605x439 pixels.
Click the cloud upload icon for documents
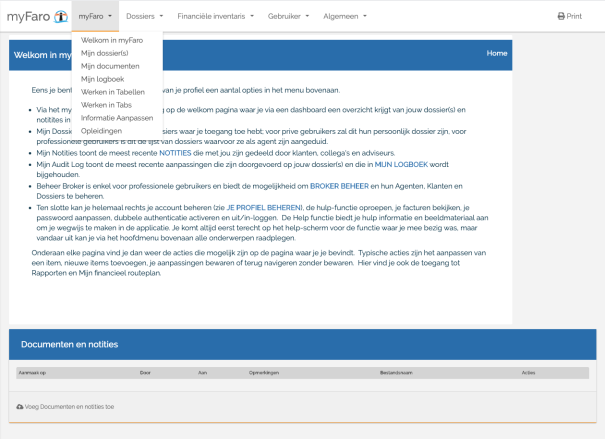[20, 407]
